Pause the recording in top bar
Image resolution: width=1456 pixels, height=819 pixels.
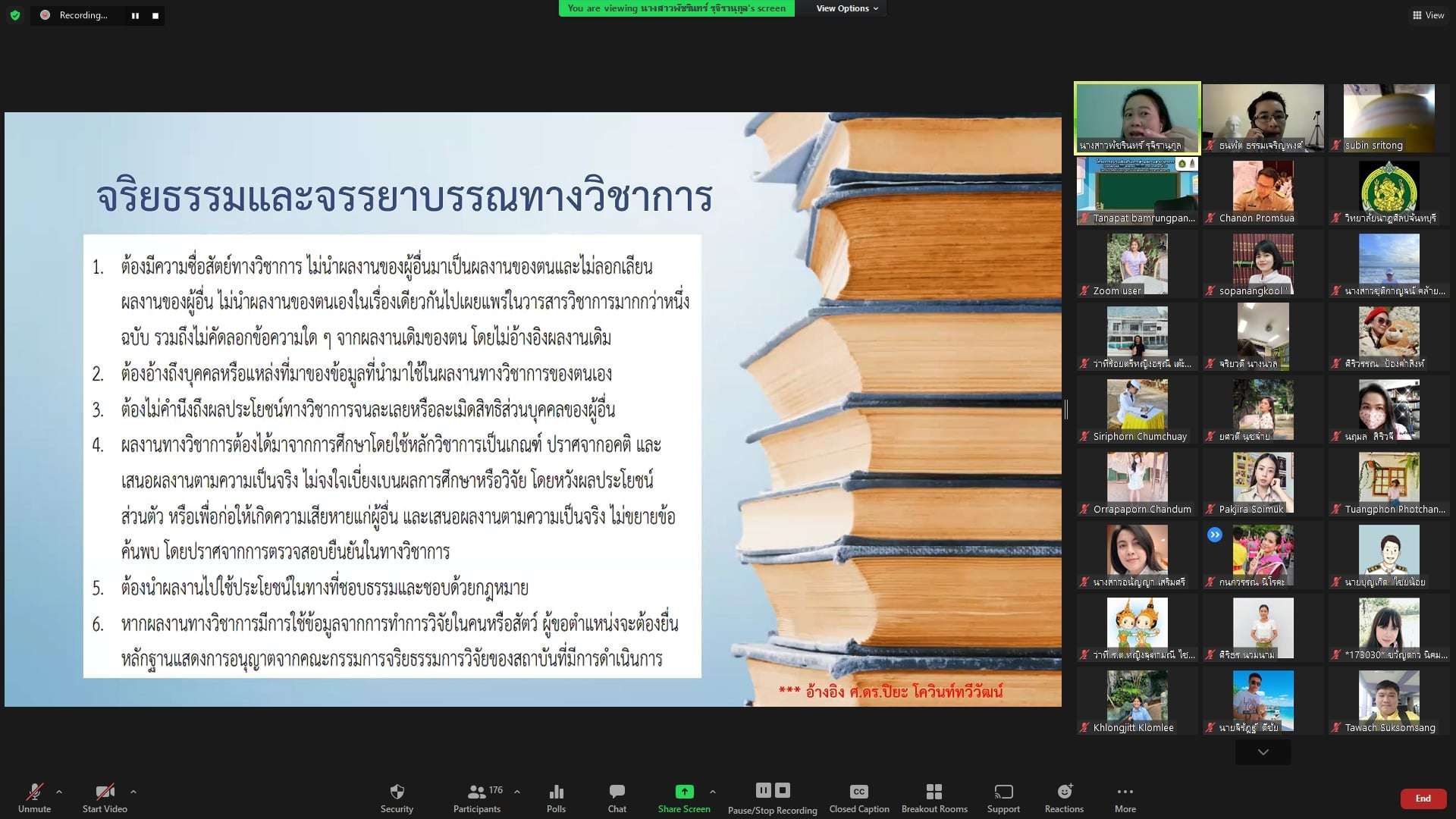click(135, 15)
